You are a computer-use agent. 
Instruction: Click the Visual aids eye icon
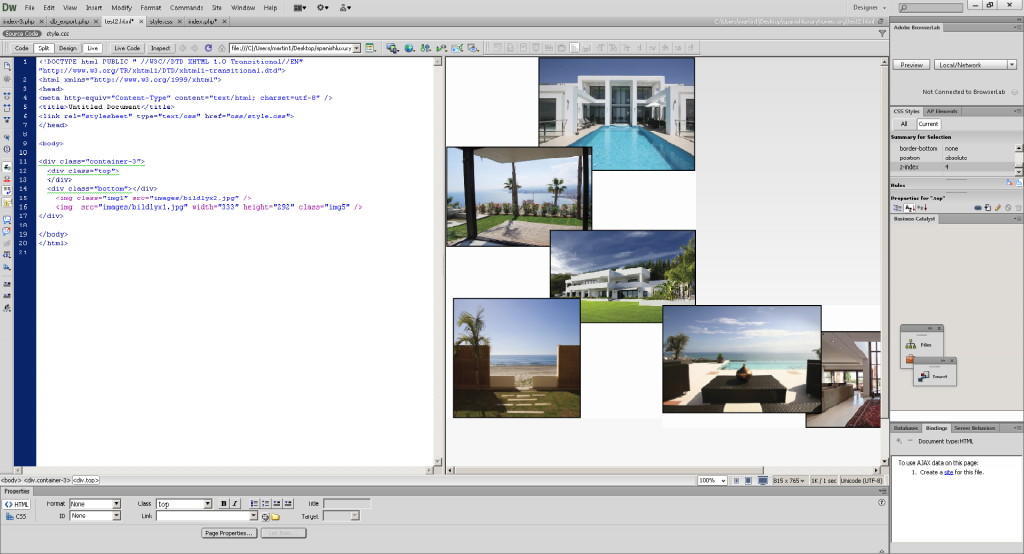tap(473, 48)
